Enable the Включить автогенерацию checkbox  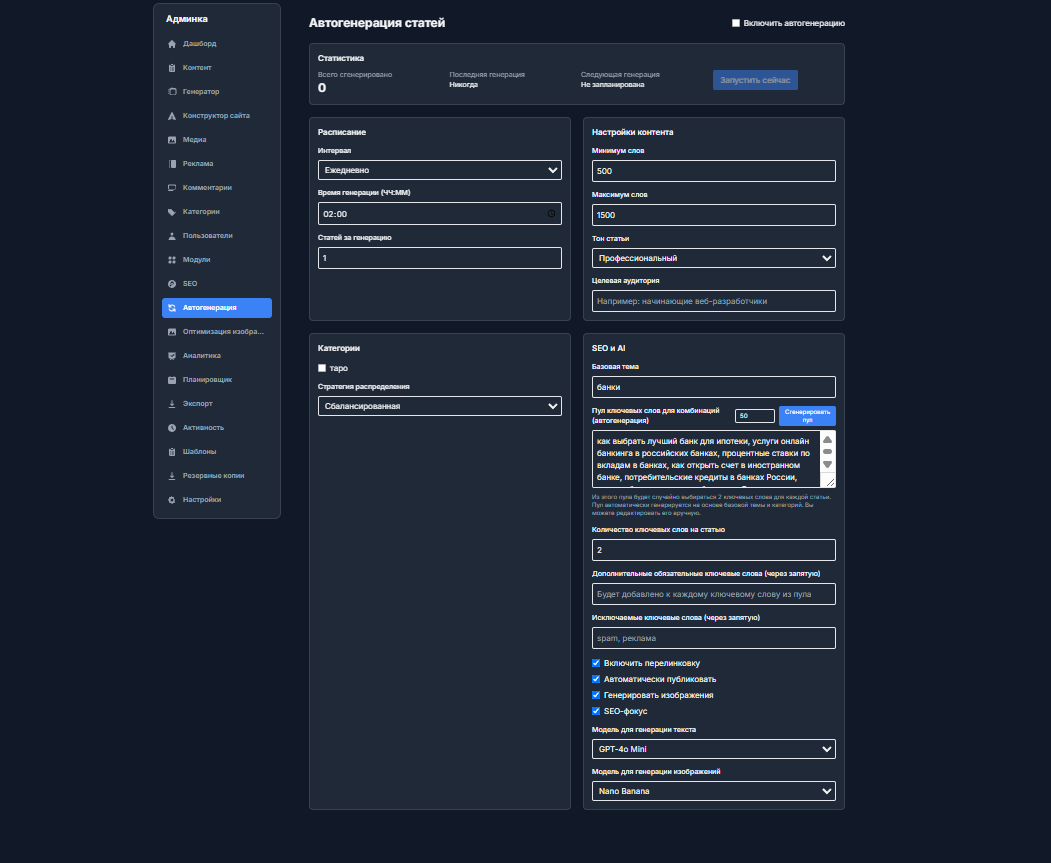(736, 23)
